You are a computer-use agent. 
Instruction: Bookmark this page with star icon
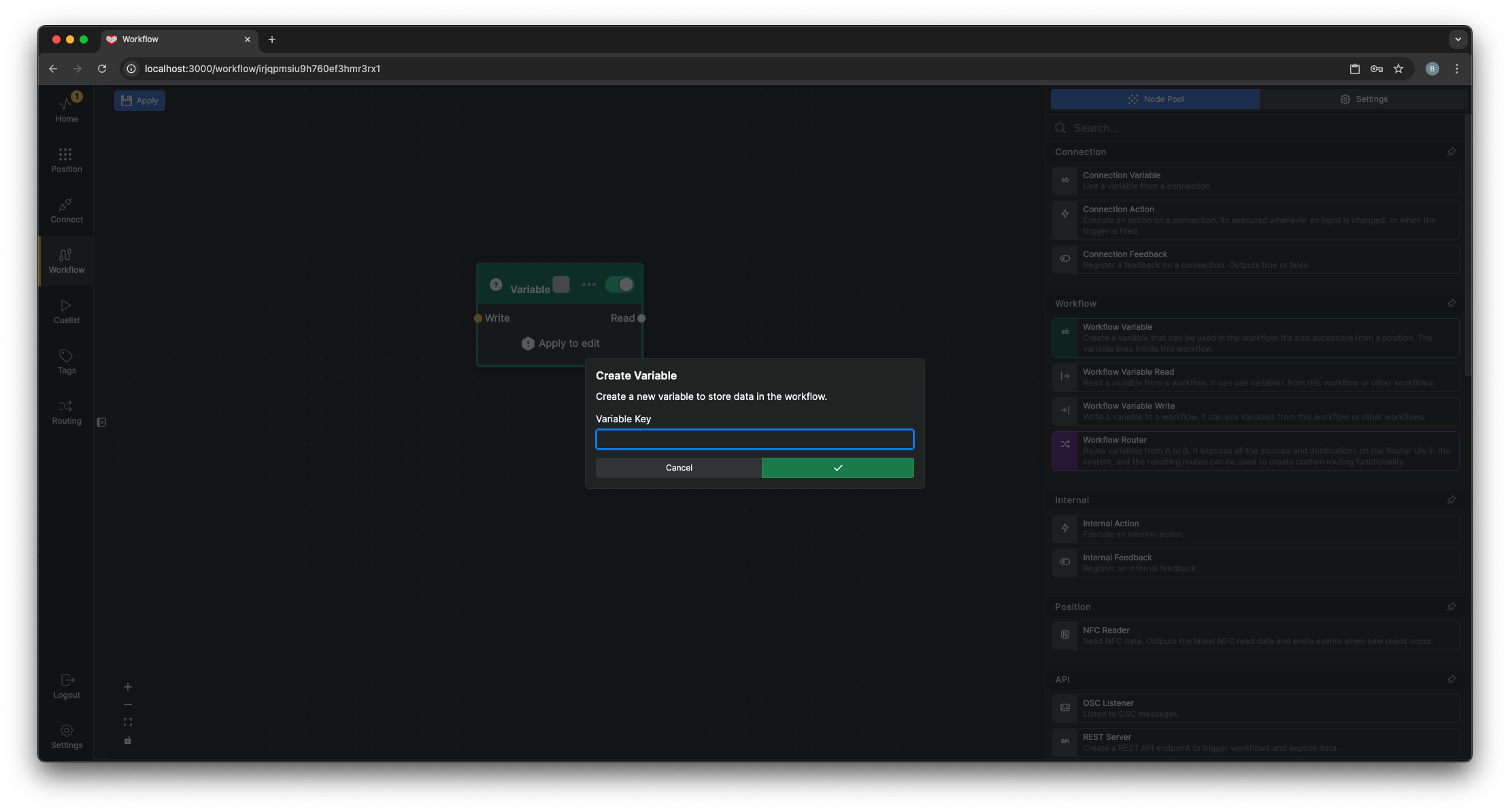tap(1398, 69)
